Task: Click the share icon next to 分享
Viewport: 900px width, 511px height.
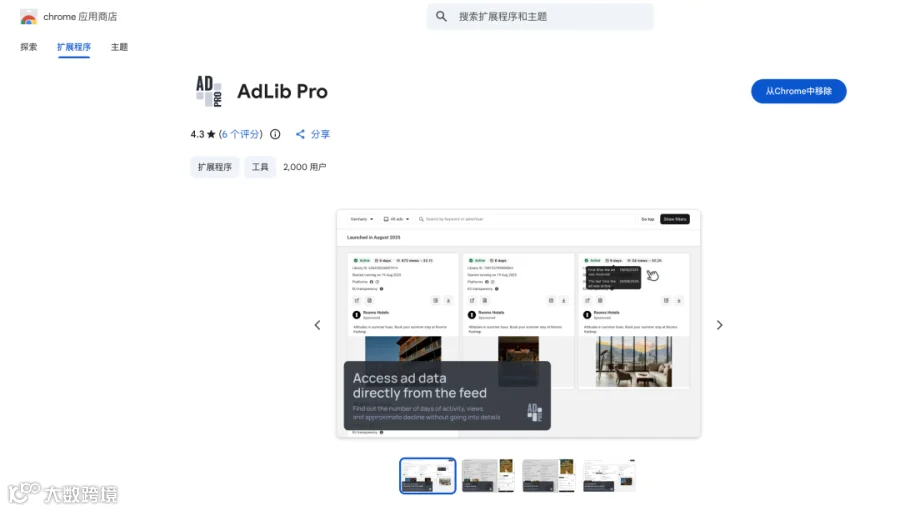Action: point(300,134)
